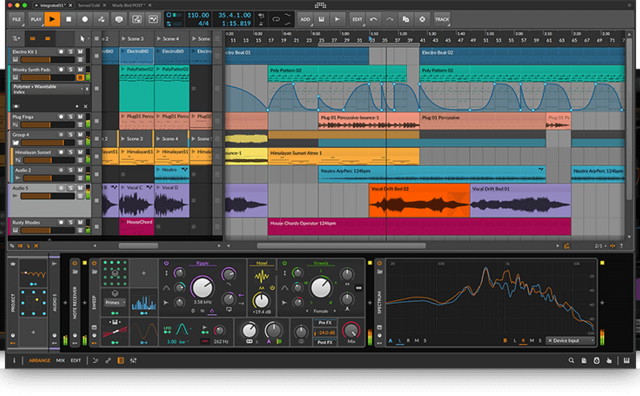
Task: Open the EDIT toolbar menu
Action: tap(357, 19)
